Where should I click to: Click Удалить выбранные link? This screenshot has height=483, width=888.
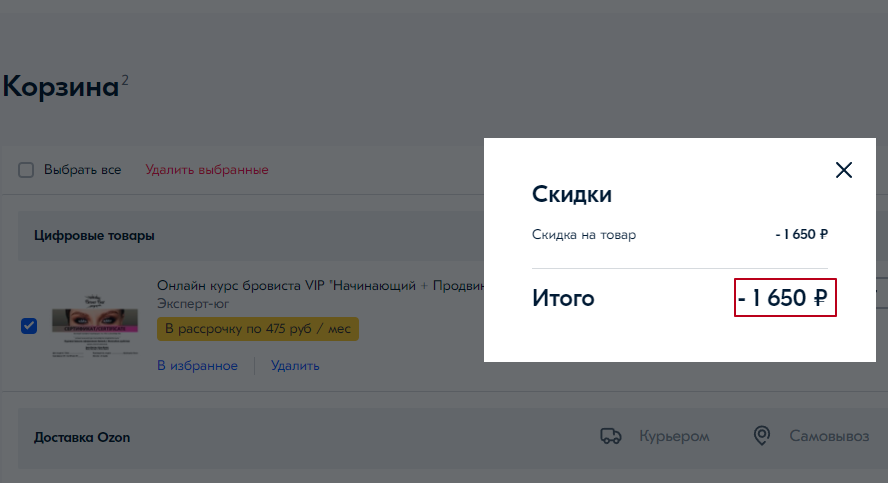click(207, 170)
